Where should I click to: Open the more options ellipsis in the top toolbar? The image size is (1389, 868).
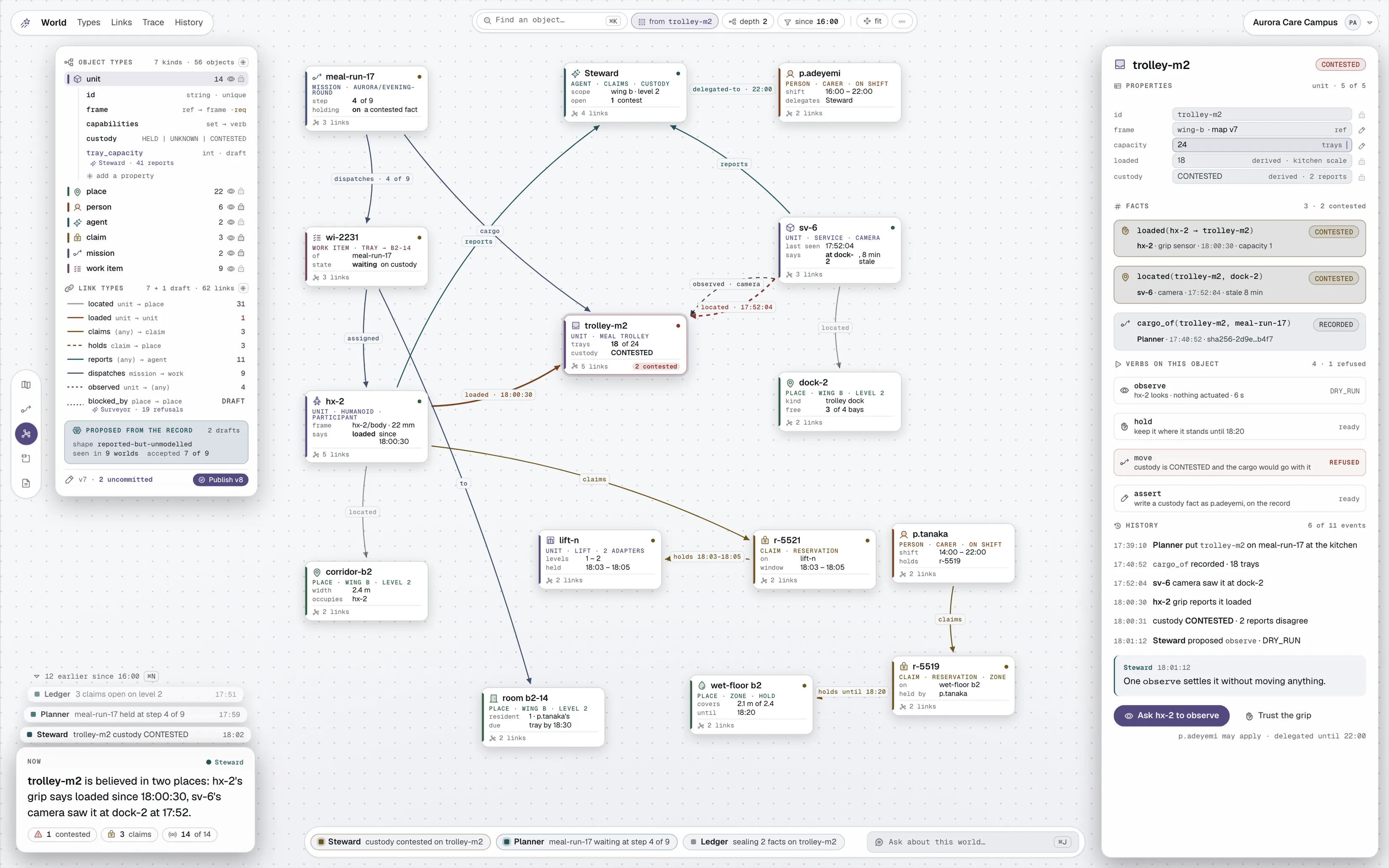[x=902, y=21]
